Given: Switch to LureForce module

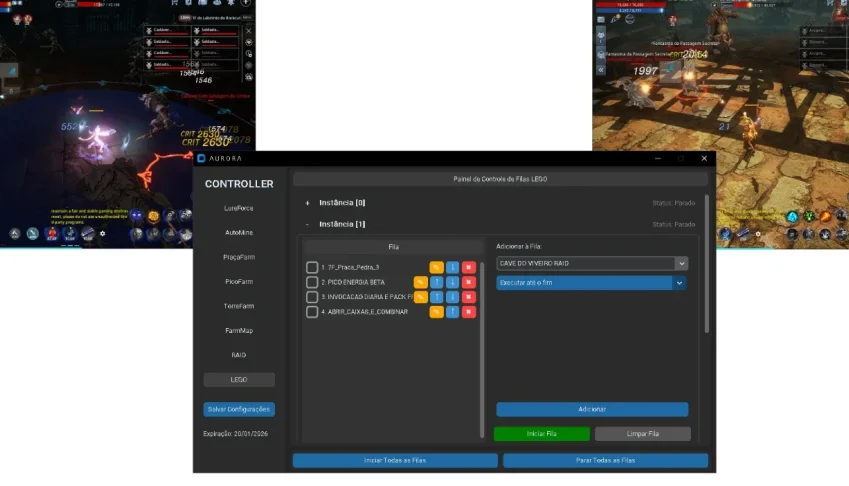Looking at the screenshot, I should (239, 208).
